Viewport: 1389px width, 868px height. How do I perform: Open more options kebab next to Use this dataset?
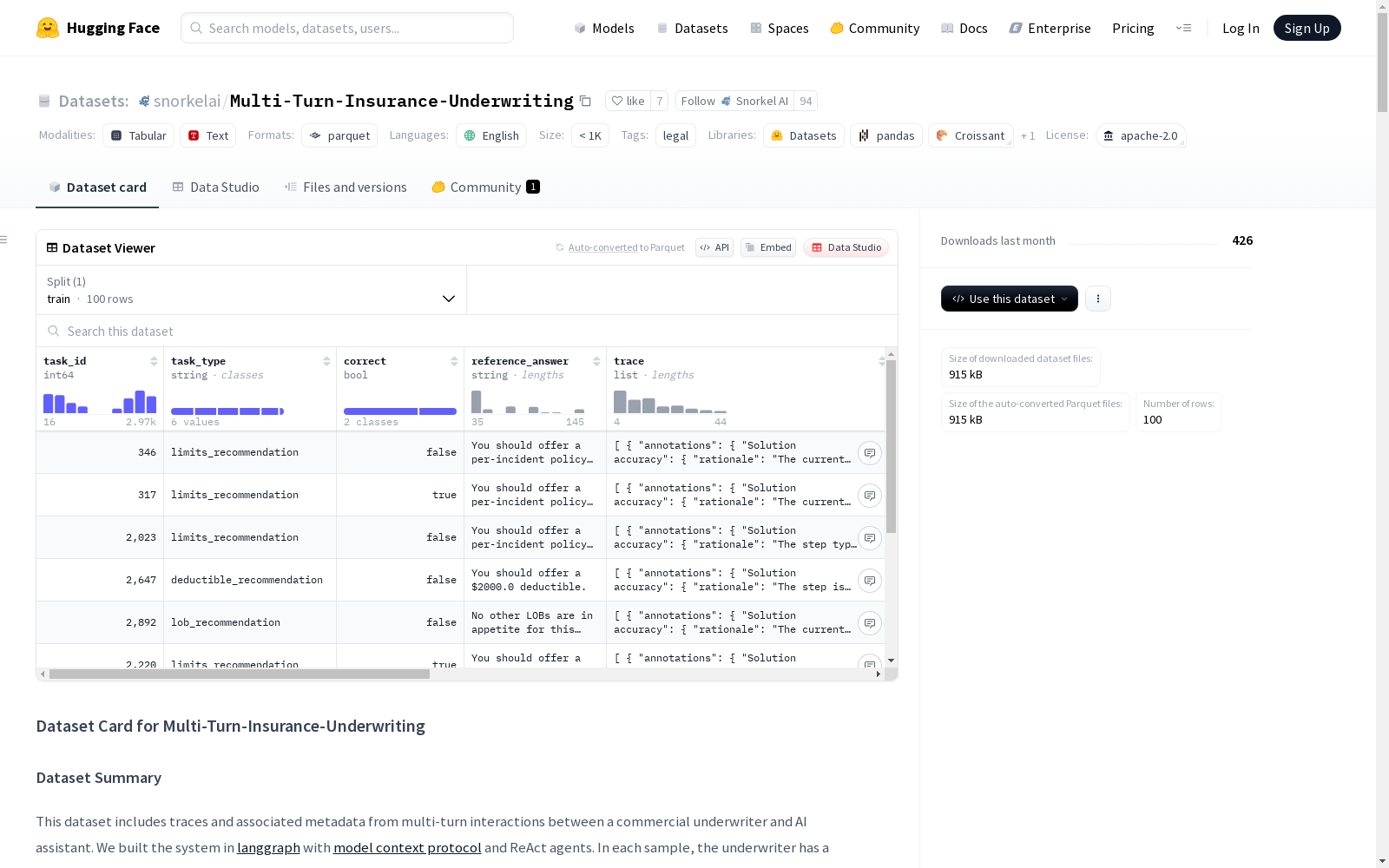pyautogui.click(x=1098, y=299)
